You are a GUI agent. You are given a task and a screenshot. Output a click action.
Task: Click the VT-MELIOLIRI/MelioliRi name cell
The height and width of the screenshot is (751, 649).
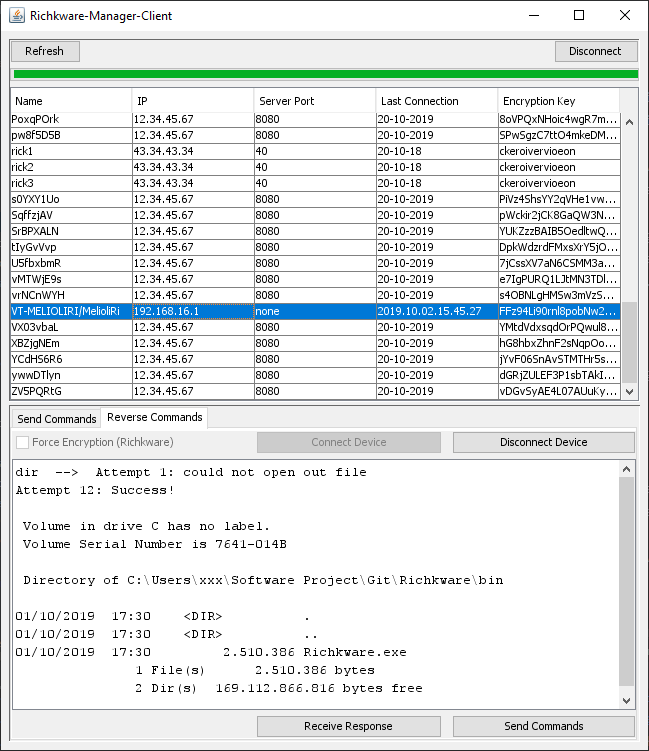(x=71, y=311)
